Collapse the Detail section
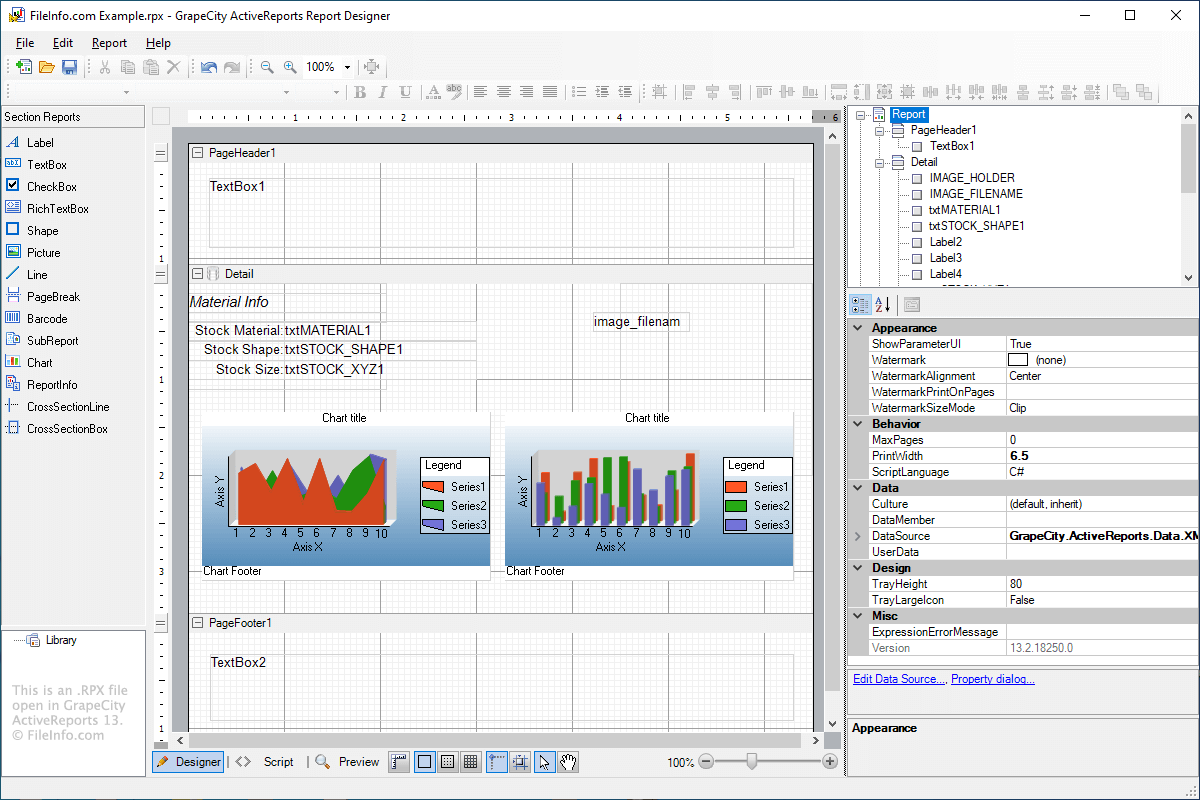1200x800 pixels. coord(197,274)
